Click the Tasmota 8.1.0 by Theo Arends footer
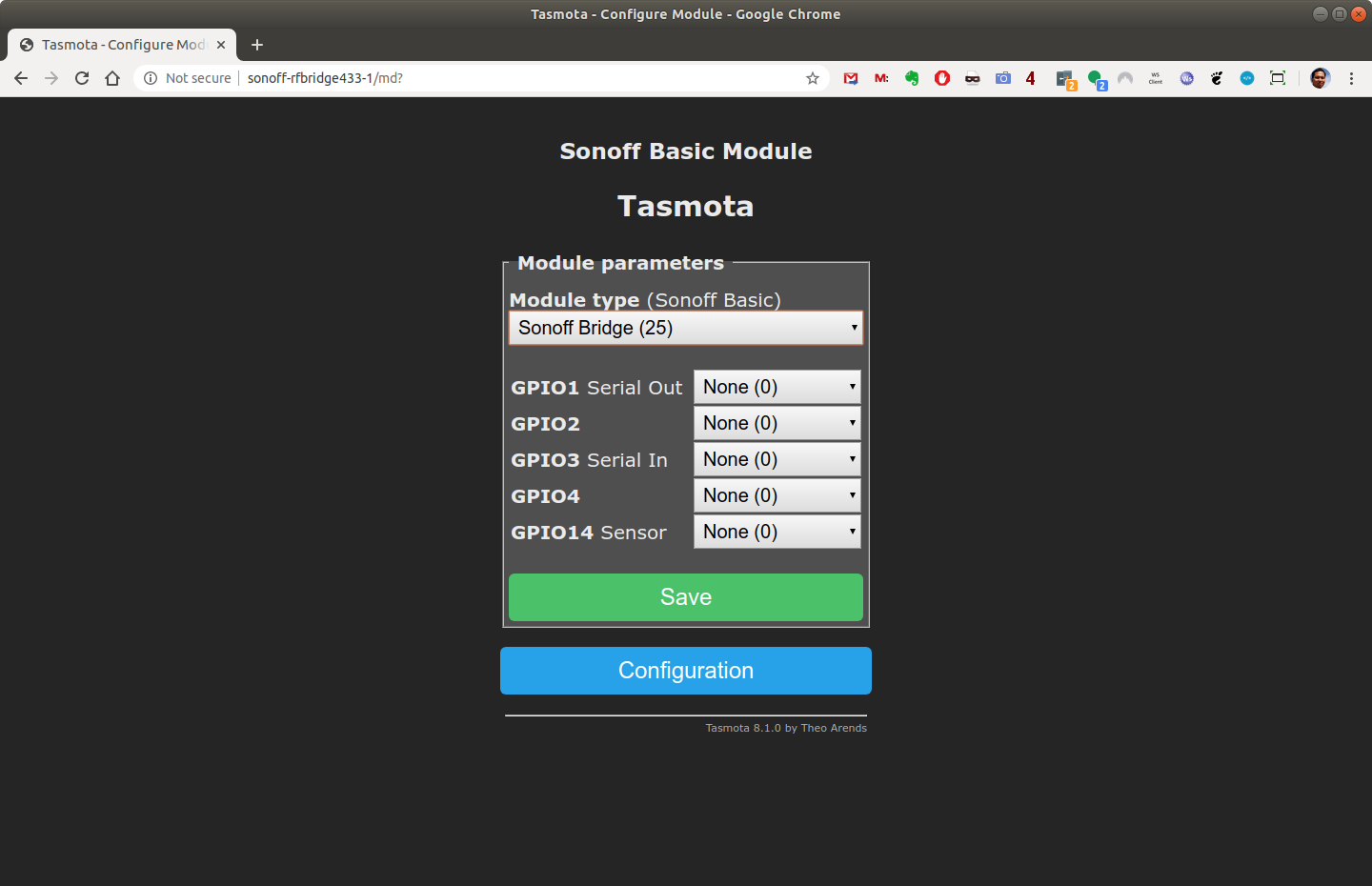 click(786, 728)
